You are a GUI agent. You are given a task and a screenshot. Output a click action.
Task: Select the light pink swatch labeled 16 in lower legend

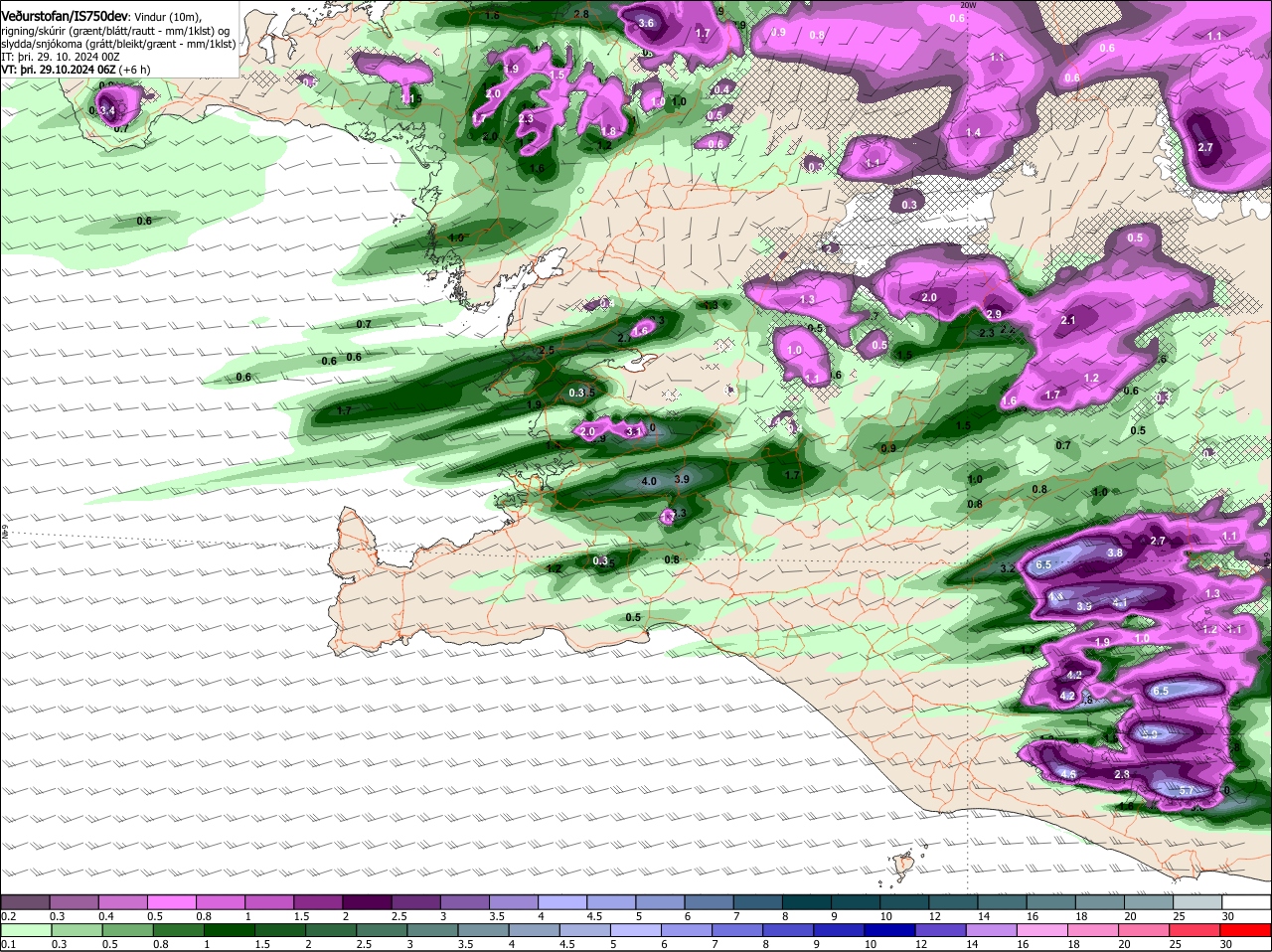point(1043,929)
